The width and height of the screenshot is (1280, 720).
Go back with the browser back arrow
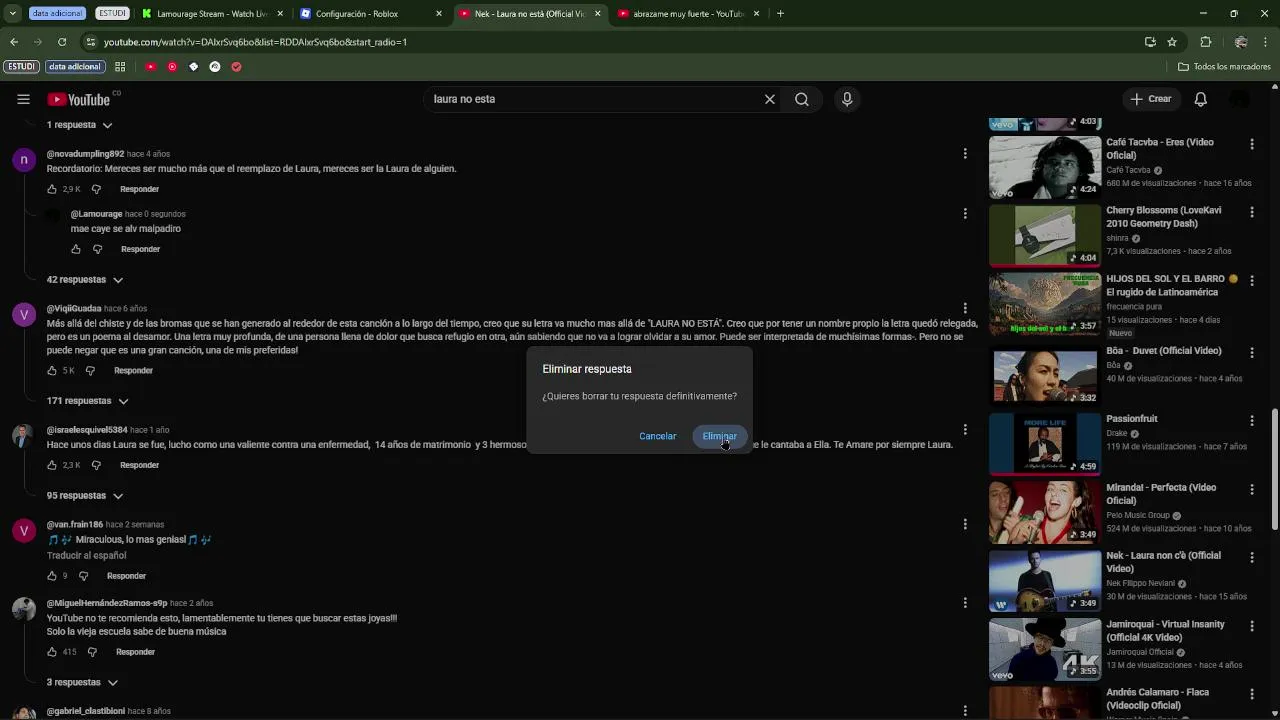point(14,42)
